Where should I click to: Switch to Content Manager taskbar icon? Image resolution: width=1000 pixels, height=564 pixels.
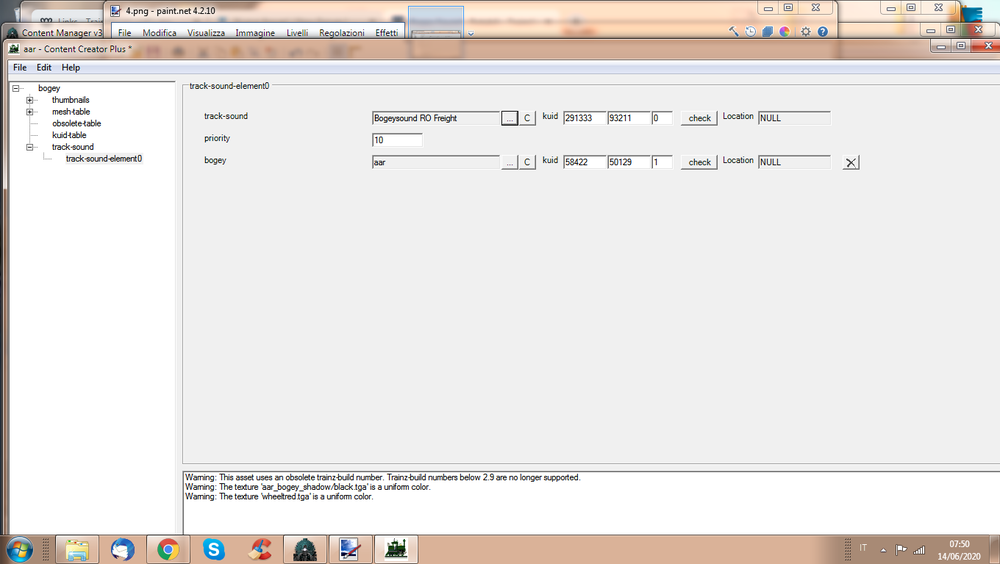[305, 549]
